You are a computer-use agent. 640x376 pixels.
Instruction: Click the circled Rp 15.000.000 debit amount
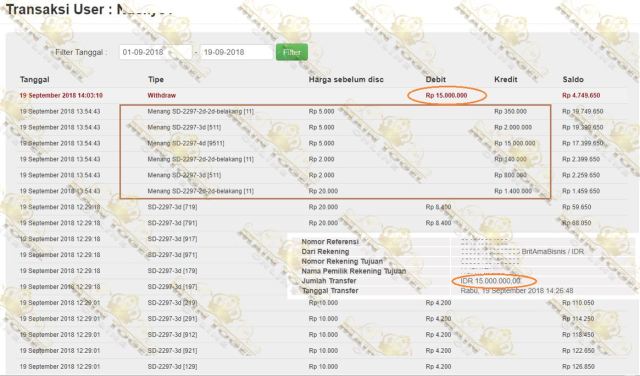pyautogui.click(x=446, y=96)
